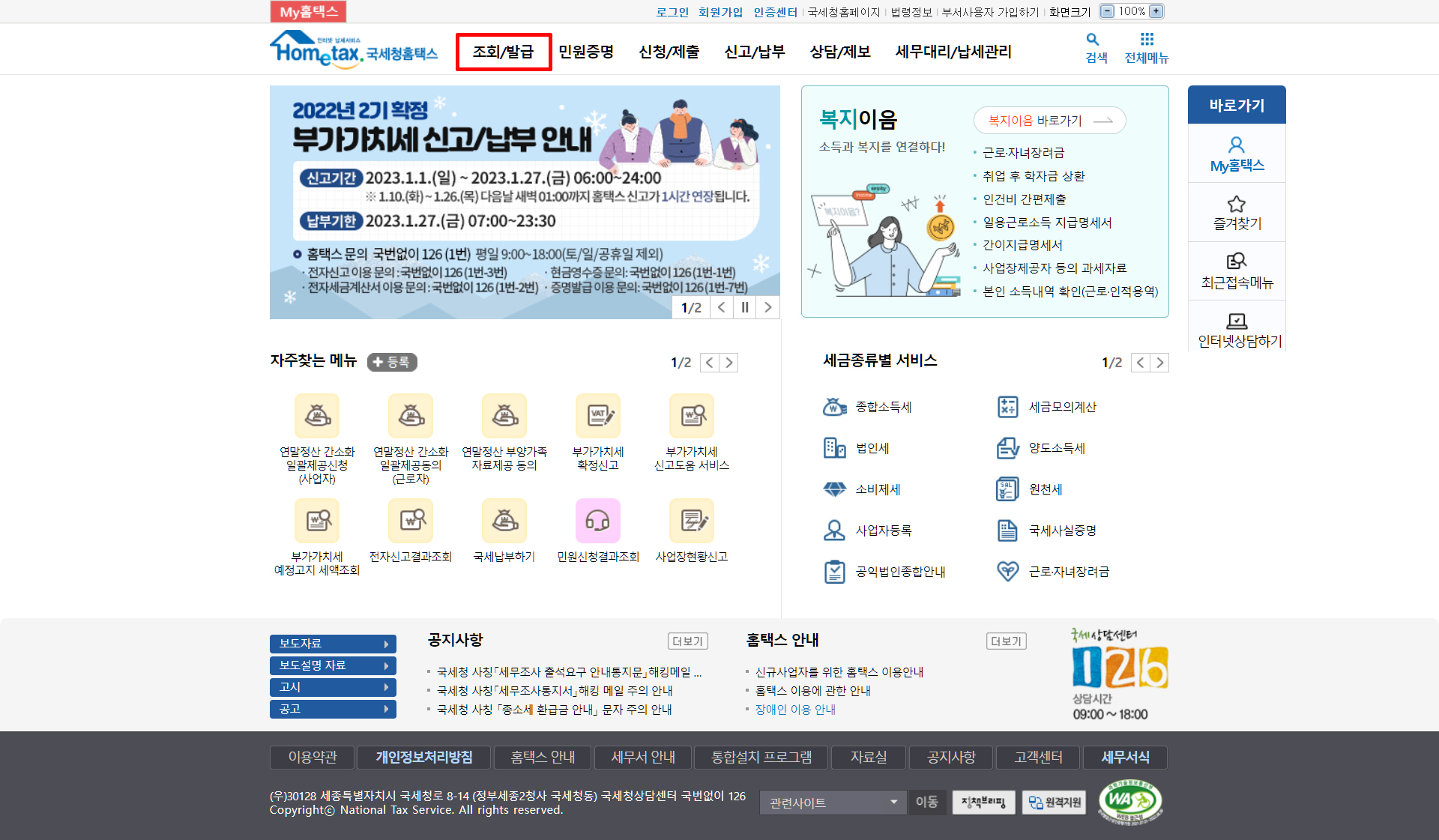Screen dimensions: 1439x840
Task: Pause the banner slideshow
Action: pos(745,307)
